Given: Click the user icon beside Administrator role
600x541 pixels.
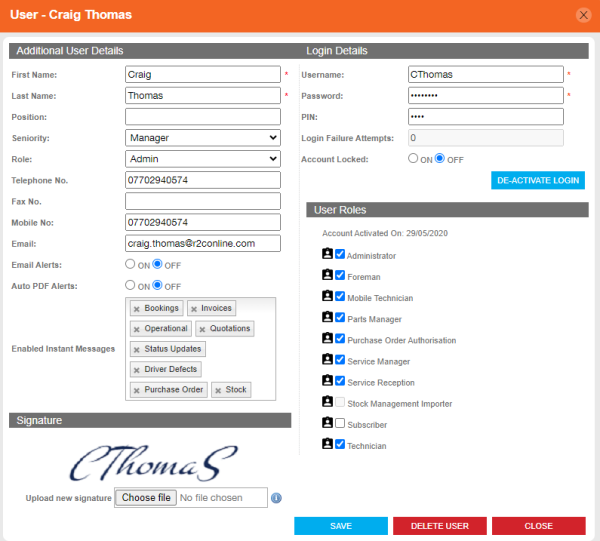Looking at the screenshot, I should [327, 254].
